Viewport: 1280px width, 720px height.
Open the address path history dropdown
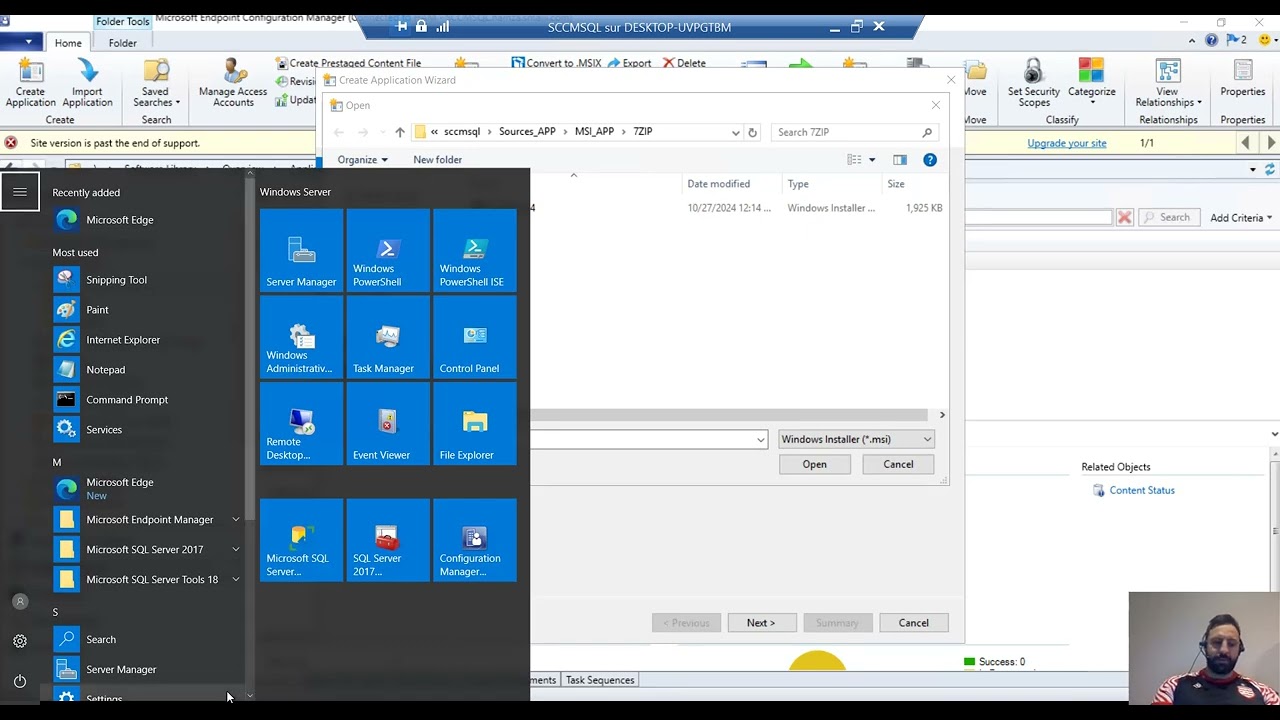click(x=736, y=132)
